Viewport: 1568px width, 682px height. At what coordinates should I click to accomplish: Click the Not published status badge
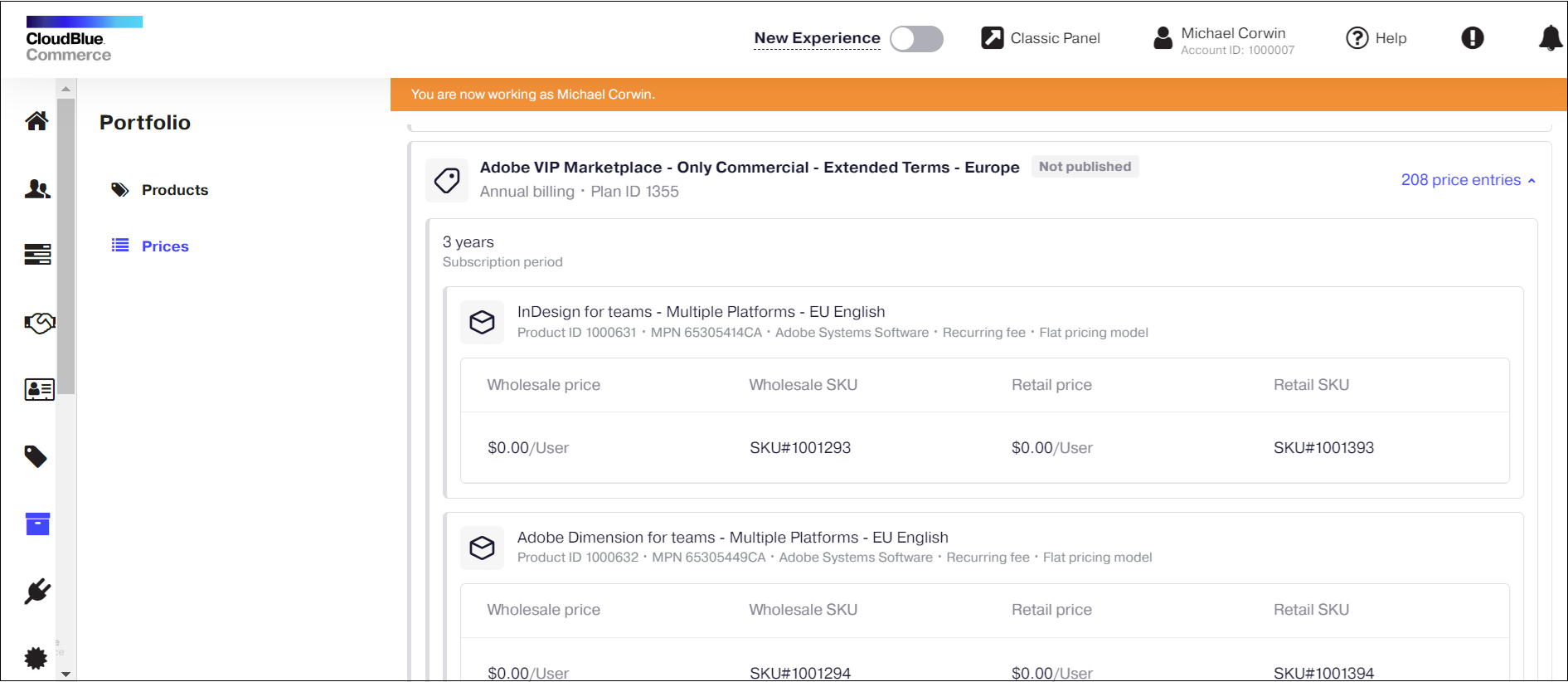pos(1085,167)
